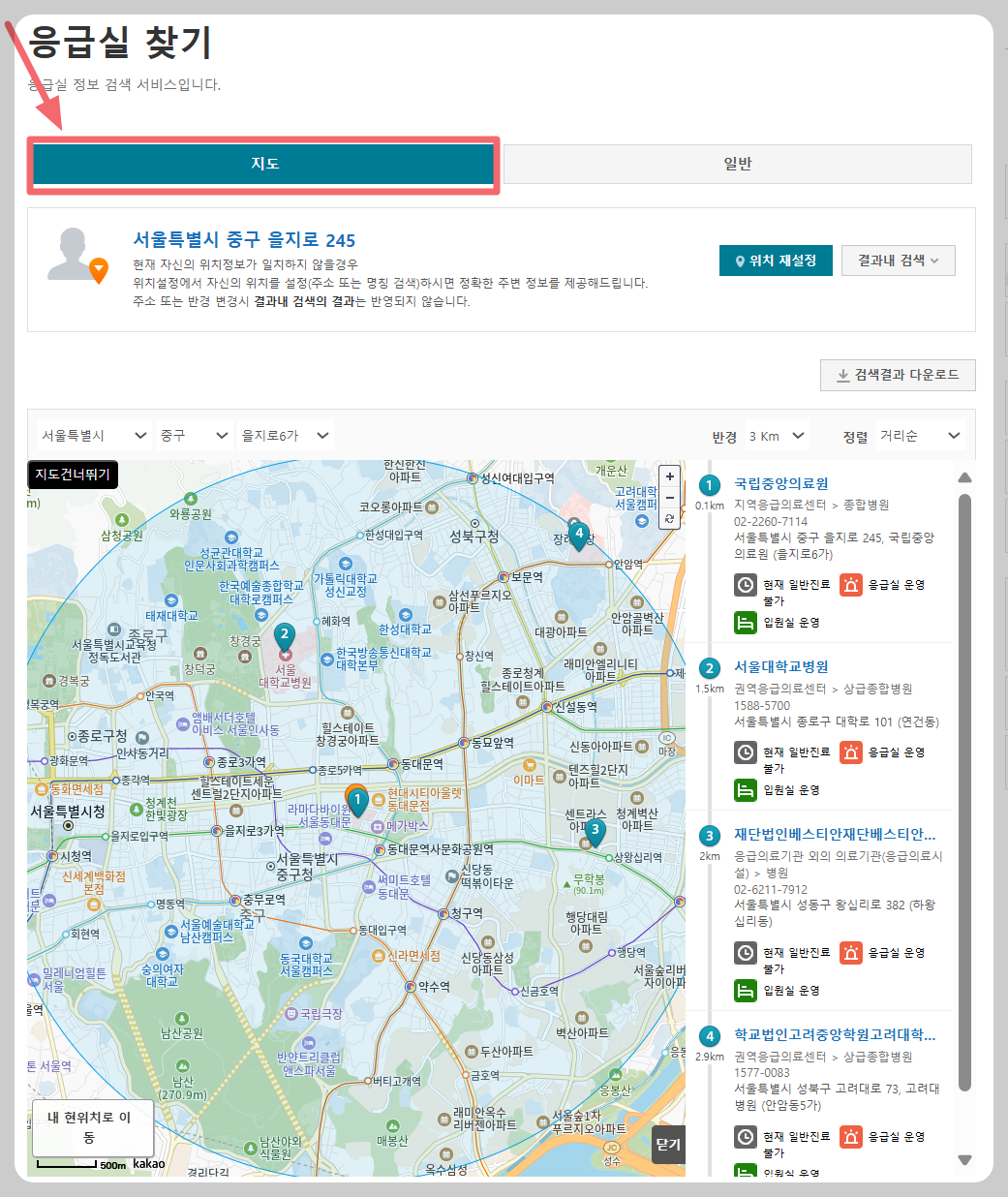This screenshot has width=1008, height=1197.
Task: Click results list scroll up arrow
Action: 964,477
